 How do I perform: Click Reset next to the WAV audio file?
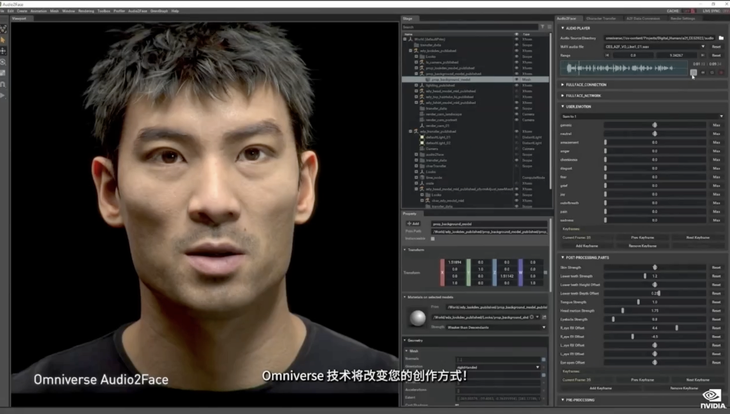coord(716,47)
